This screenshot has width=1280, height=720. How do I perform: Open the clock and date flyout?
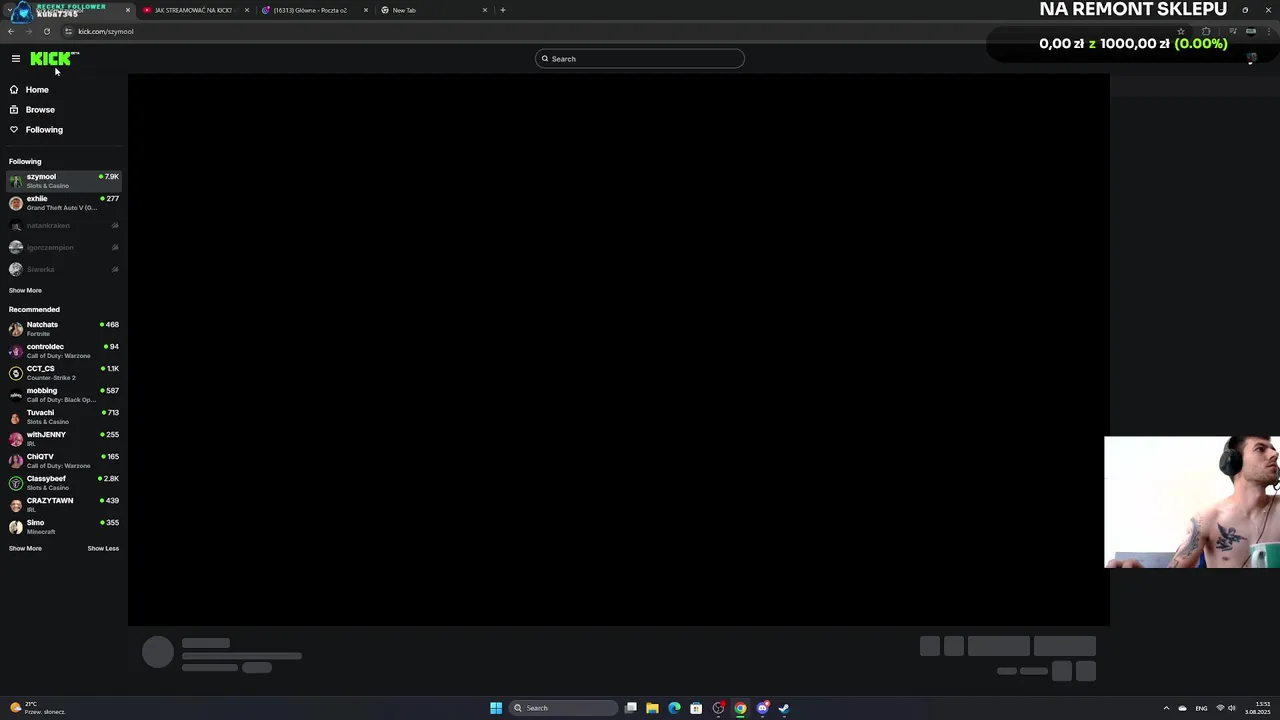tap(1258, 708)
